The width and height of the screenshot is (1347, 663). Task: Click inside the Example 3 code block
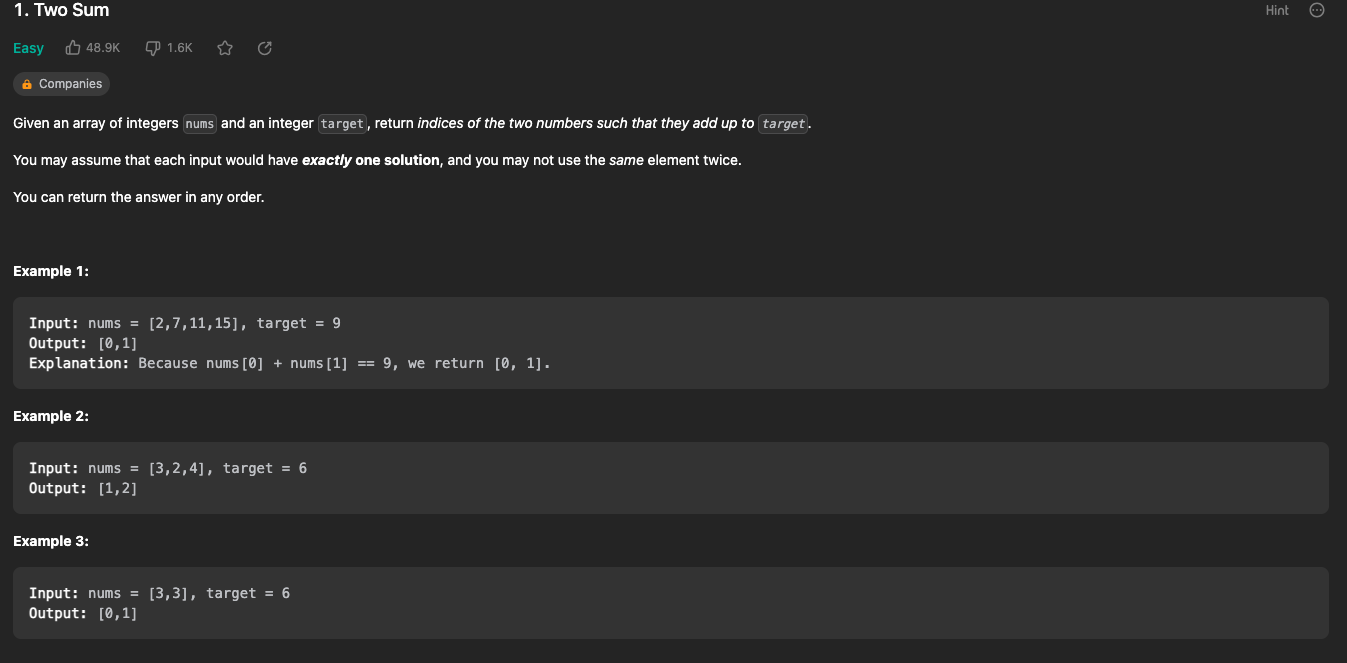671,603
